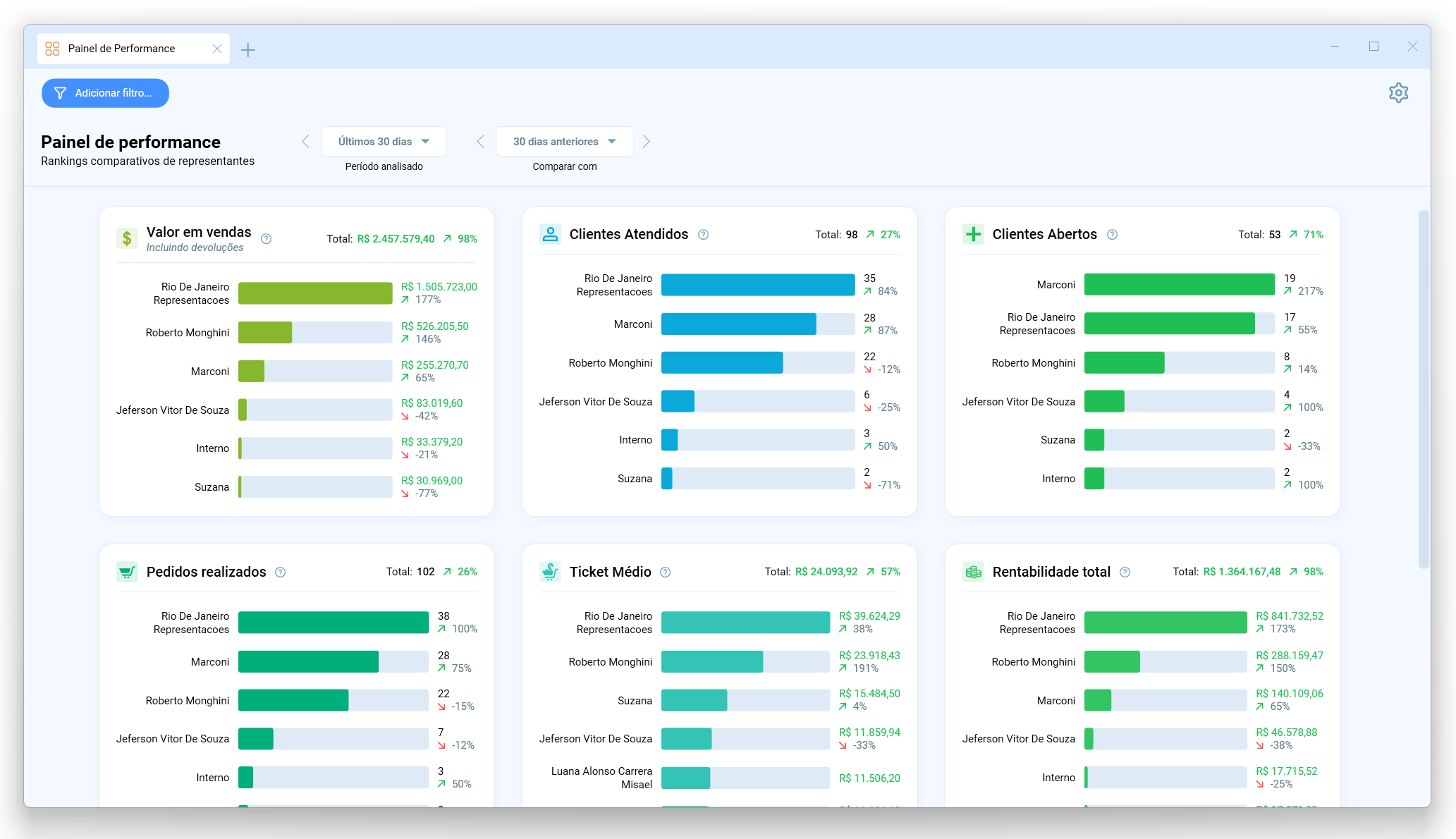Minimize the application window
This screenshot has height=839, width=1456.
click(1335, 47)
